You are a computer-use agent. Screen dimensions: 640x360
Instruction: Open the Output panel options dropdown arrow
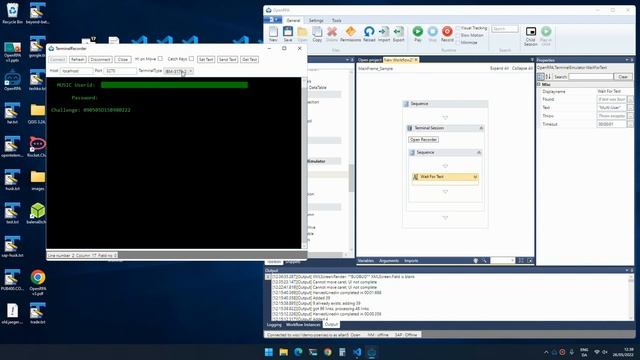point(627,270)
